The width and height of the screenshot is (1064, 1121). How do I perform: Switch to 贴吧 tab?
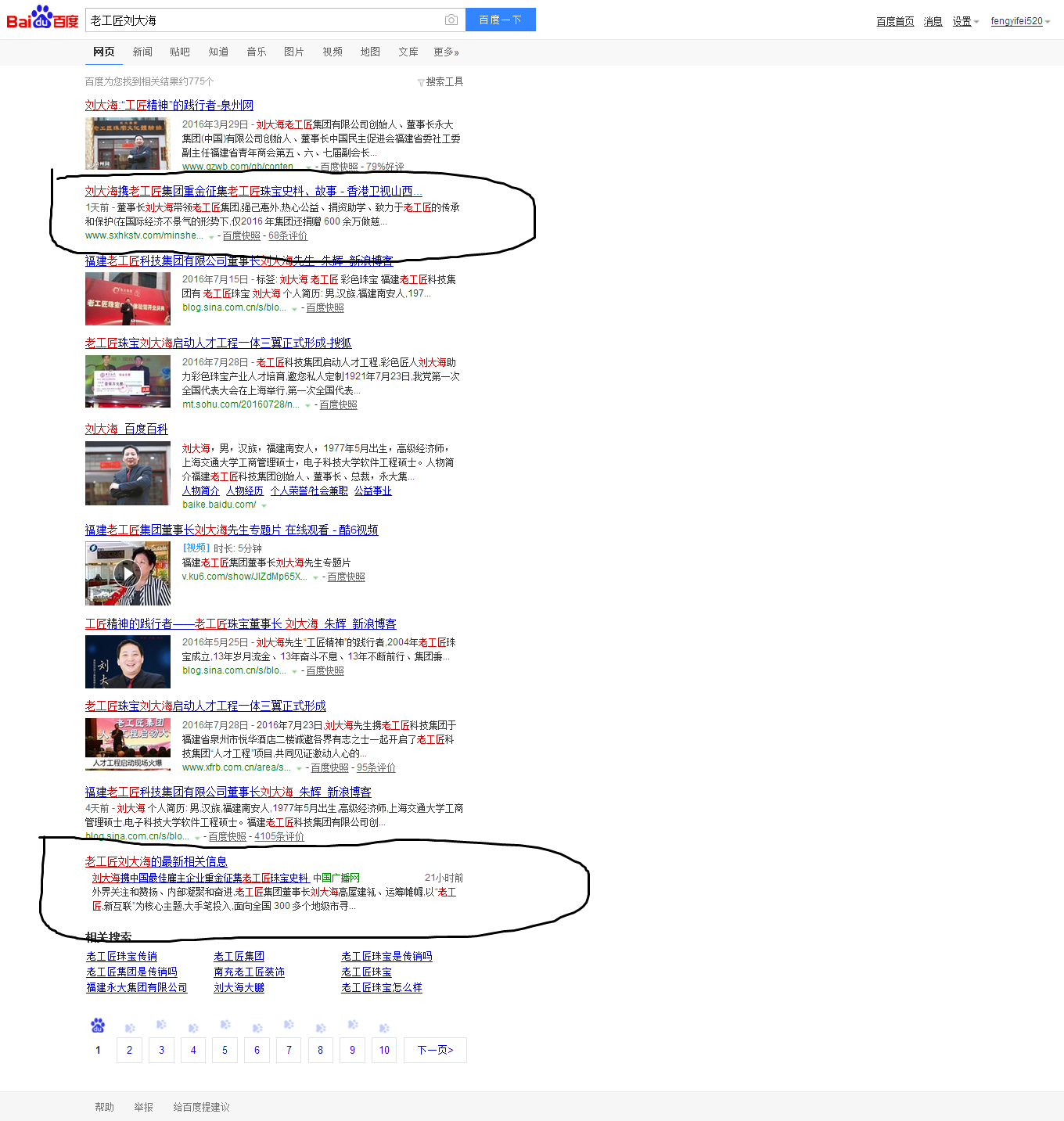pos(180,52)
